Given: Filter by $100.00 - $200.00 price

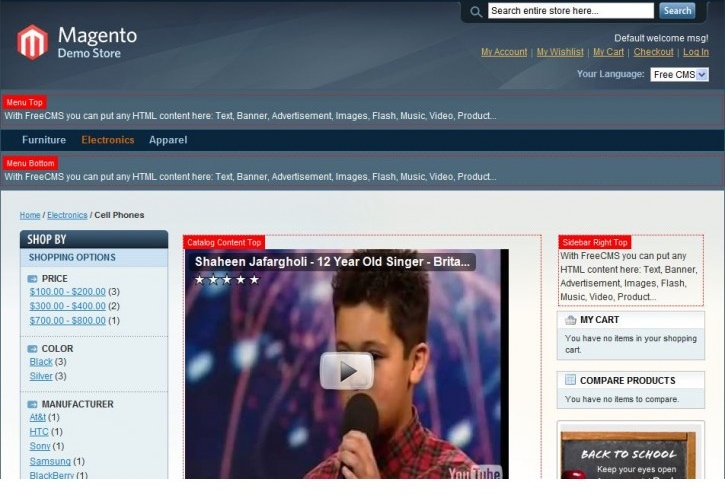Looking at the screenshot, I should 67,292.
